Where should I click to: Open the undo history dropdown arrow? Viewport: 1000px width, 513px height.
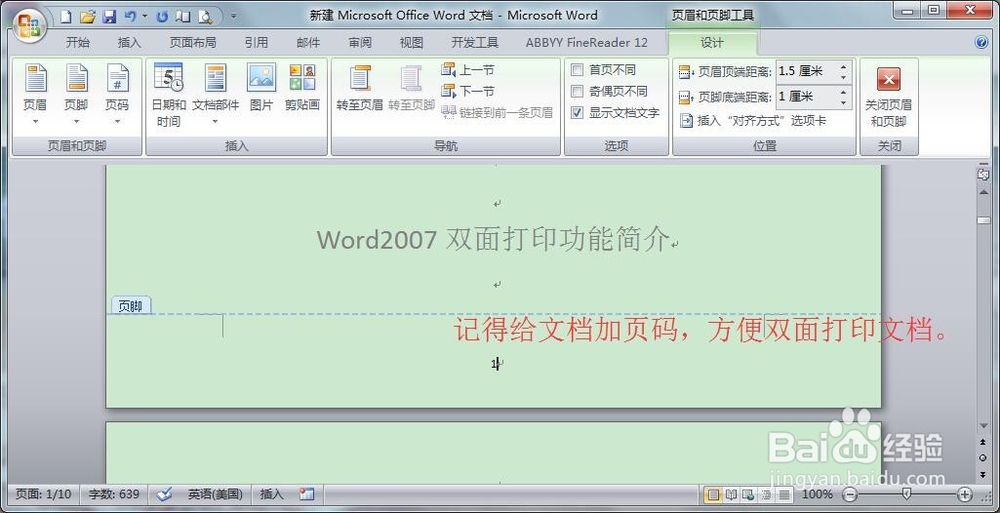[145, 16]
